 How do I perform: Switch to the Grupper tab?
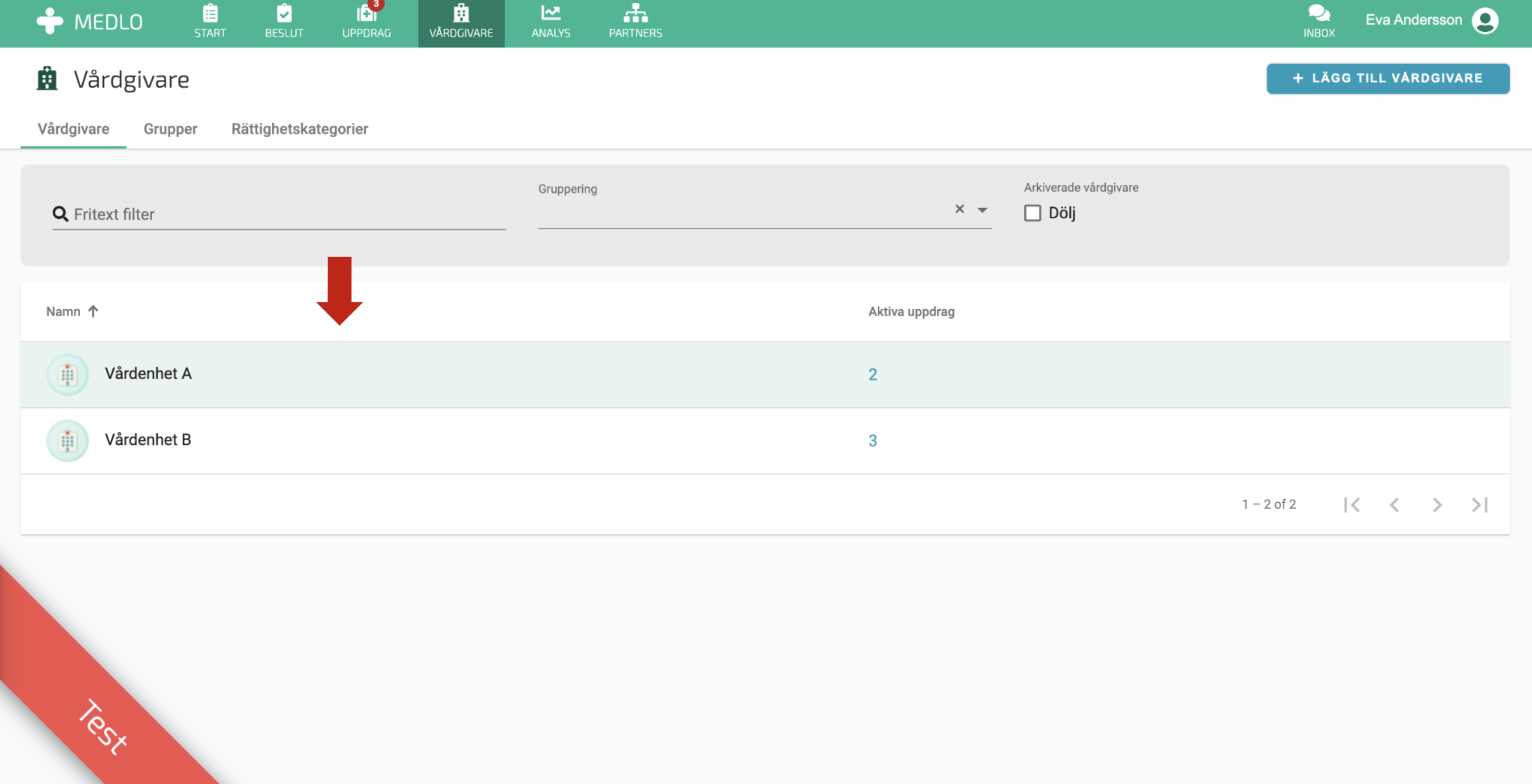point(170,129)
